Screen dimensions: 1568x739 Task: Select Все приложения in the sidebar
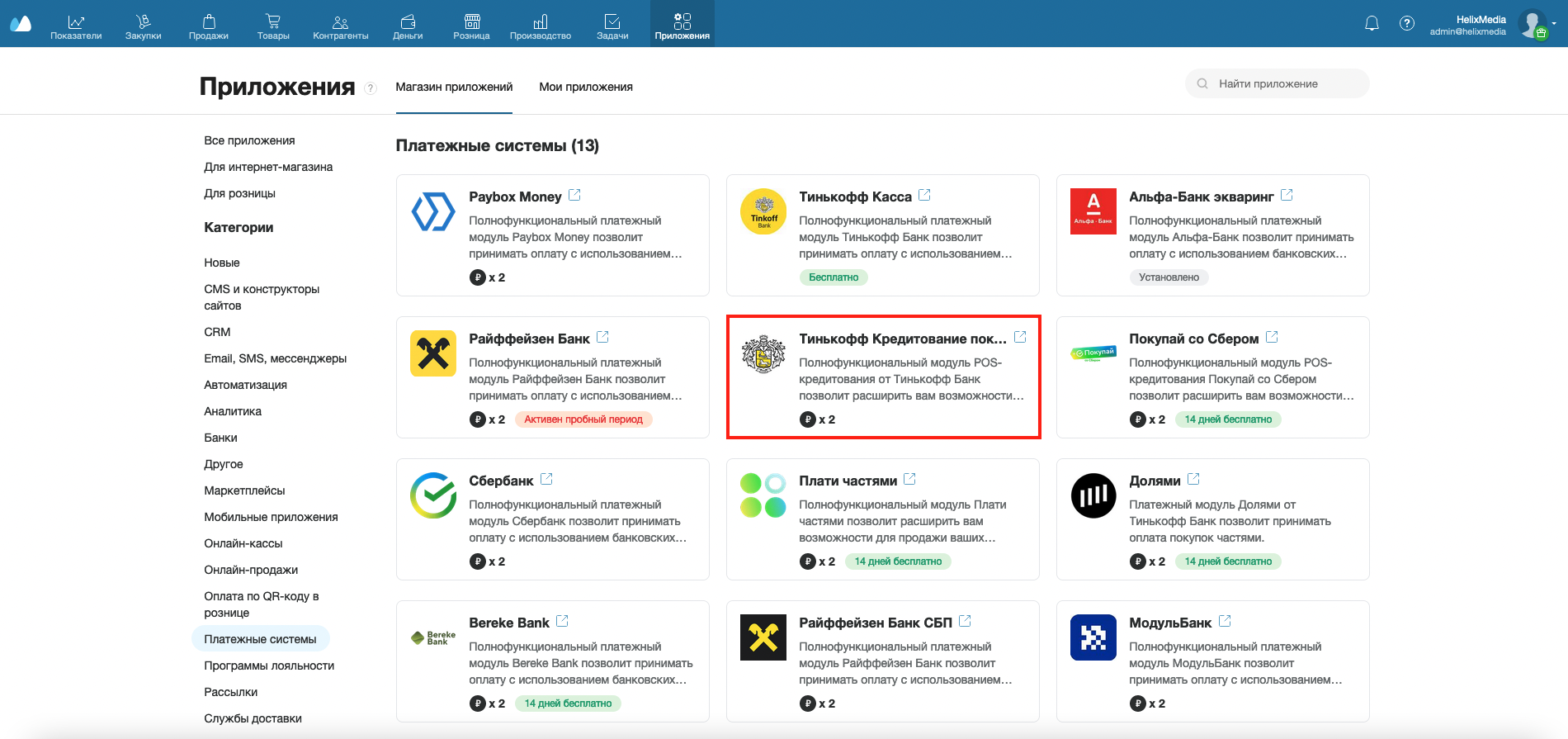[x=249, y=140]
